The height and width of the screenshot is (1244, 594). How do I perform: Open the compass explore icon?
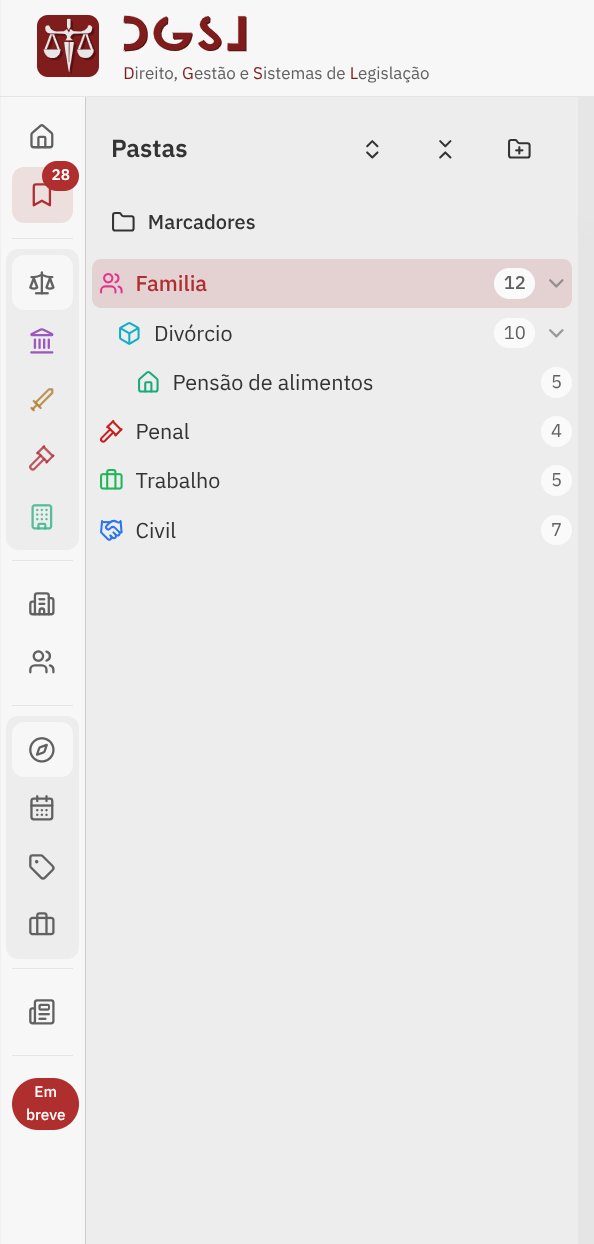pyautogui.click(x=42, y=750)
